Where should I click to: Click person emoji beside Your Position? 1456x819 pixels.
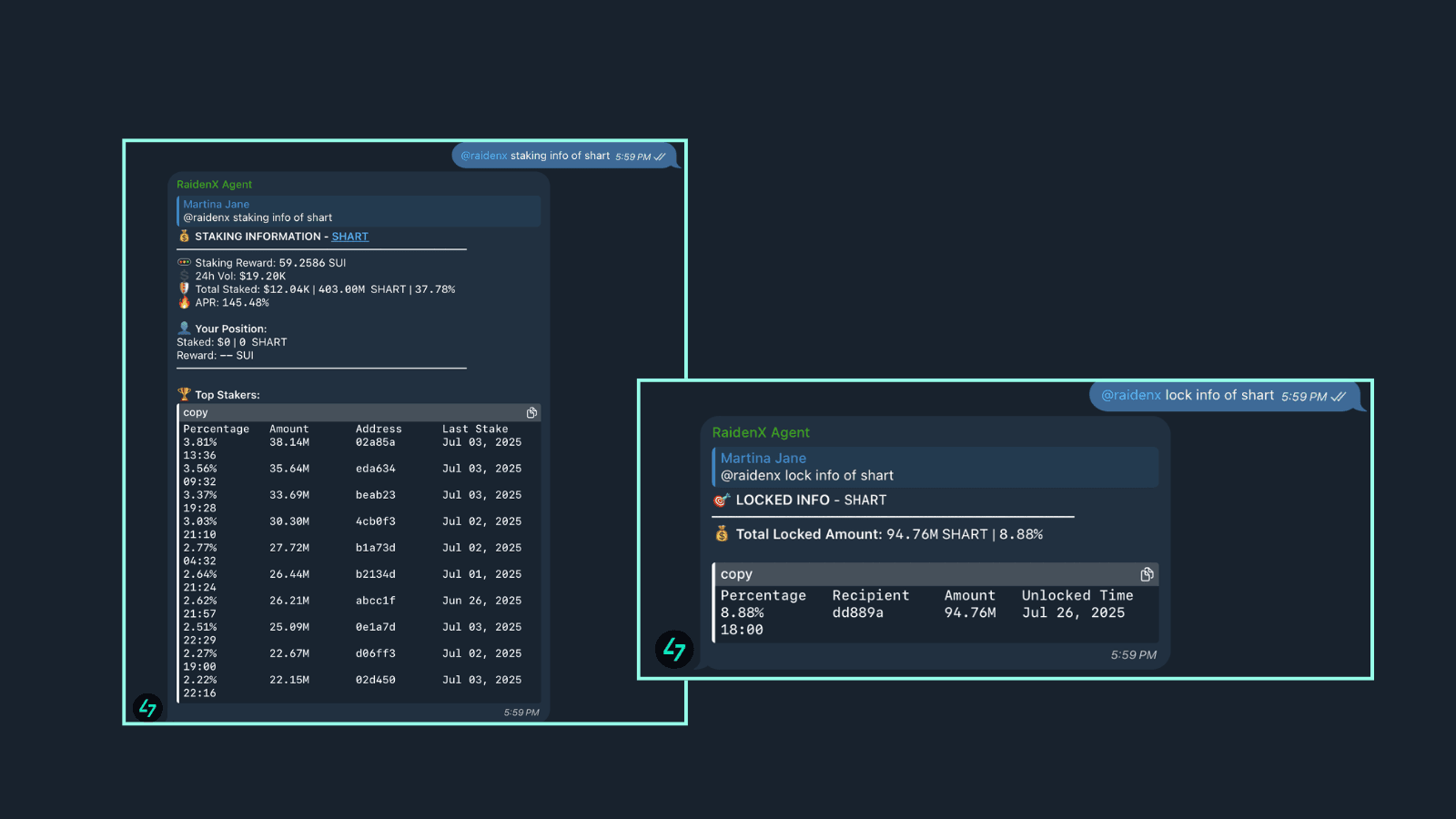tap(184, 328)
